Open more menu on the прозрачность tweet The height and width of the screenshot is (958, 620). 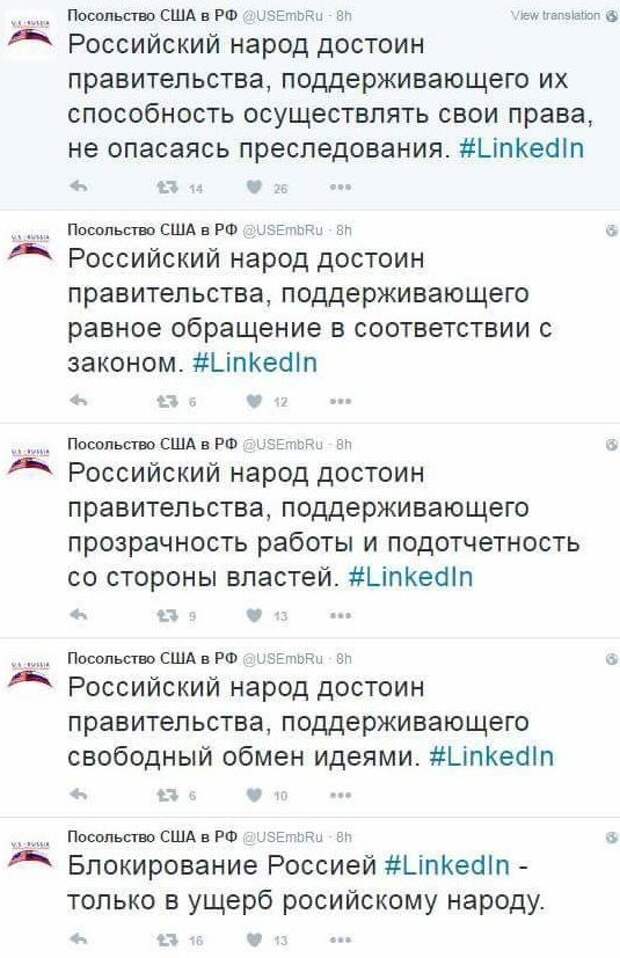click(x=340, y=615)
